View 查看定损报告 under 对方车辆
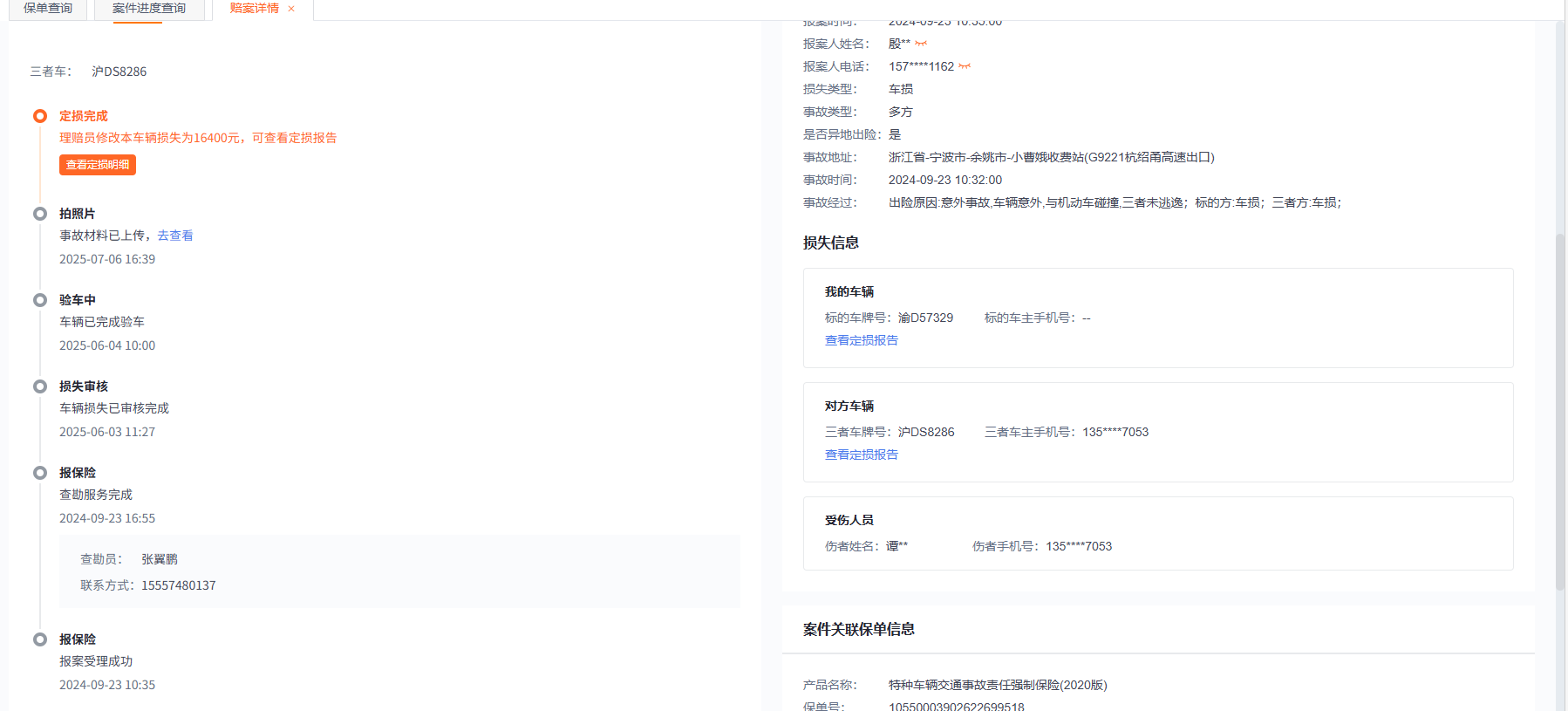The image size is (1568, 711). click(861, 455)
